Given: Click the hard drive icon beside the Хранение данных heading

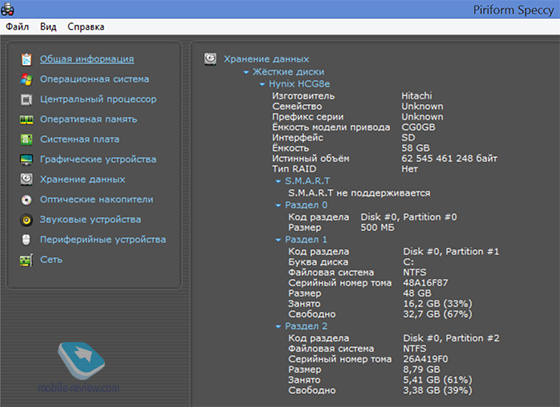Looking at the screenshot, I should [x=210, y=59].
